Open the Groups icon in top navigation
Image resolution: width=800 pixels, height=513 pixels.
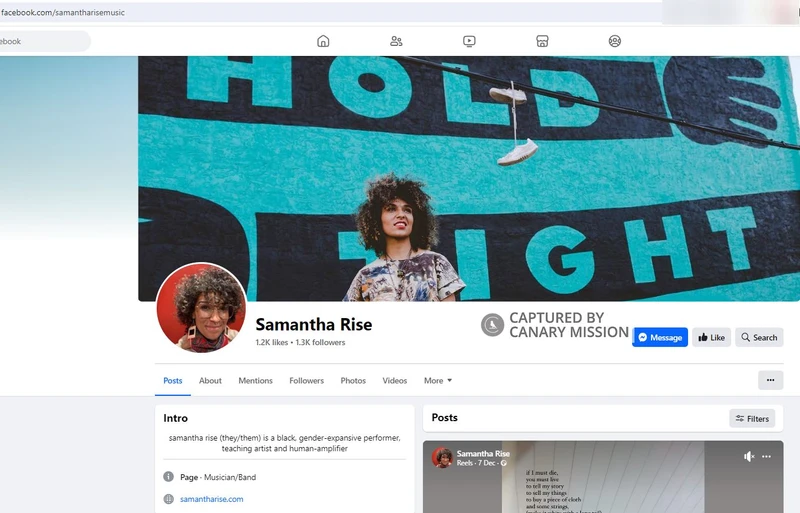pos(615,41)
